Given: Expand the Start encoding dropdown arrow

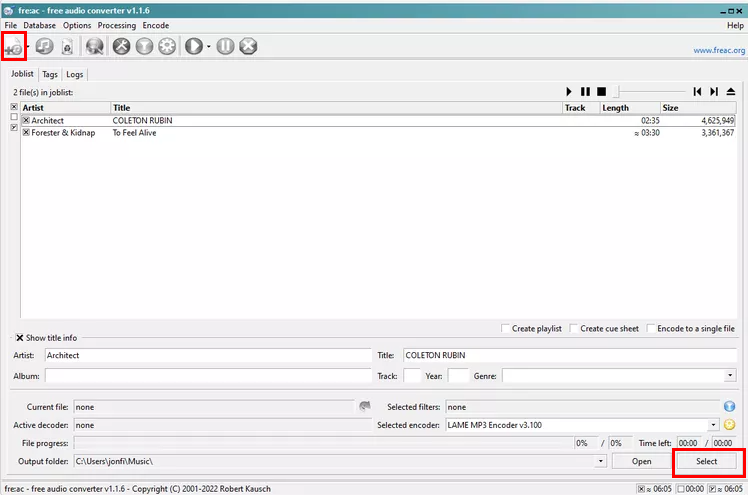Looking at the screenshot, I should click(x=208, y=47).
